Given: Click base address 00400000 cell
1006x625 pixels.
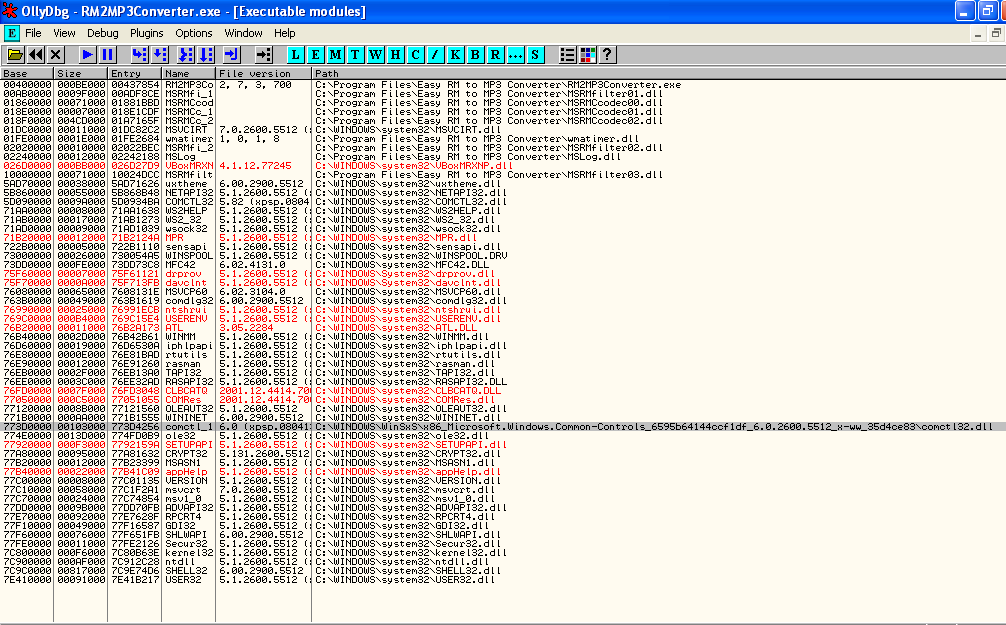Looking at the screenshot, I should coord(27,85).
